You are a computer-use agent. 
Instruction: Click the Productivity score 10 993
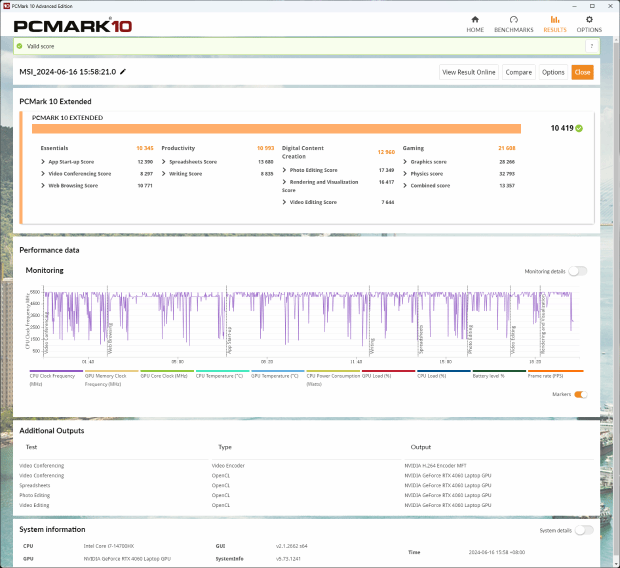265,148
